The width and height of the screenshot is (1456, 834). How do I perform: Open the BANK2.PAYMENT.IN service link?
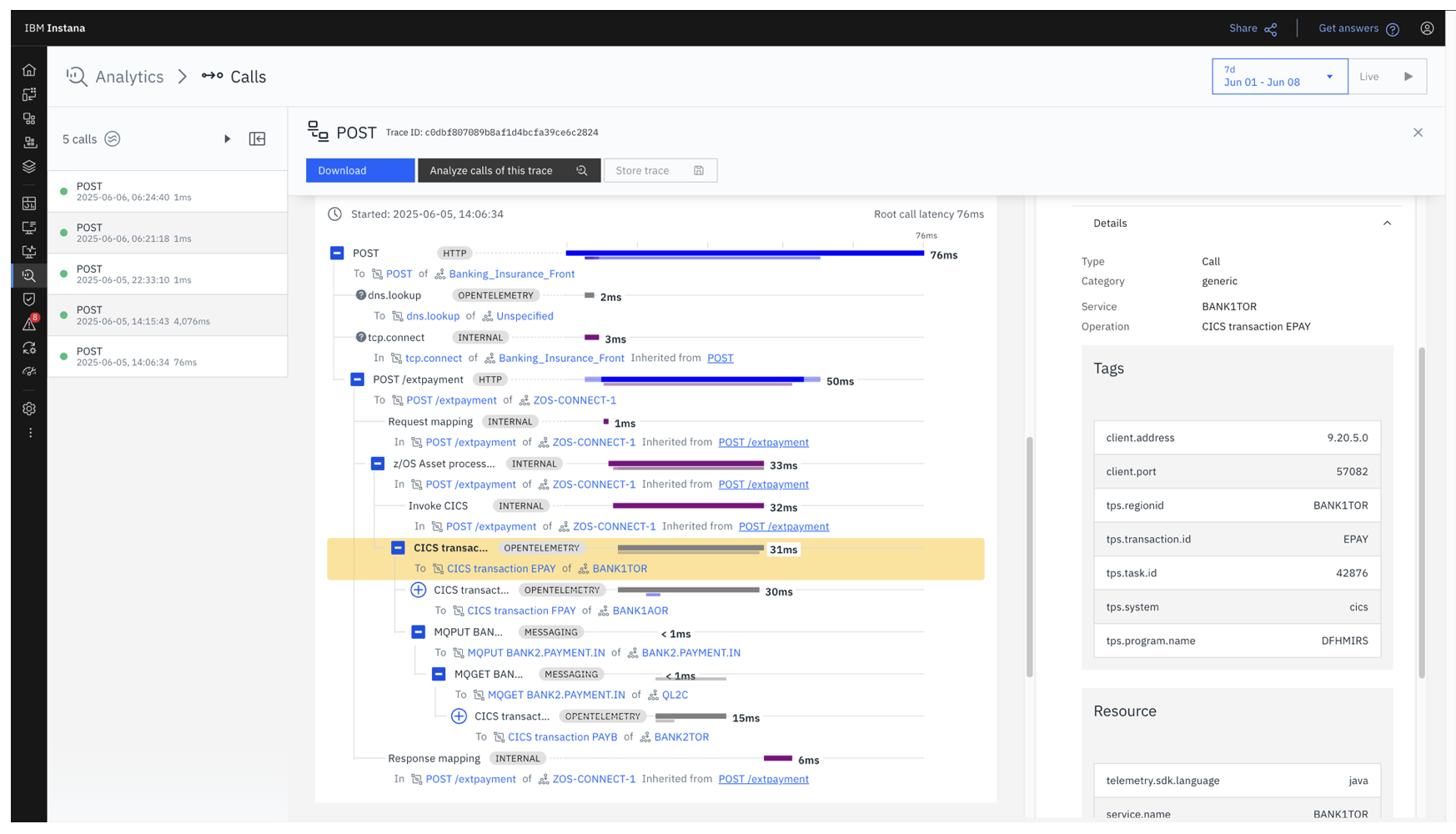click(x=691, y=653)
